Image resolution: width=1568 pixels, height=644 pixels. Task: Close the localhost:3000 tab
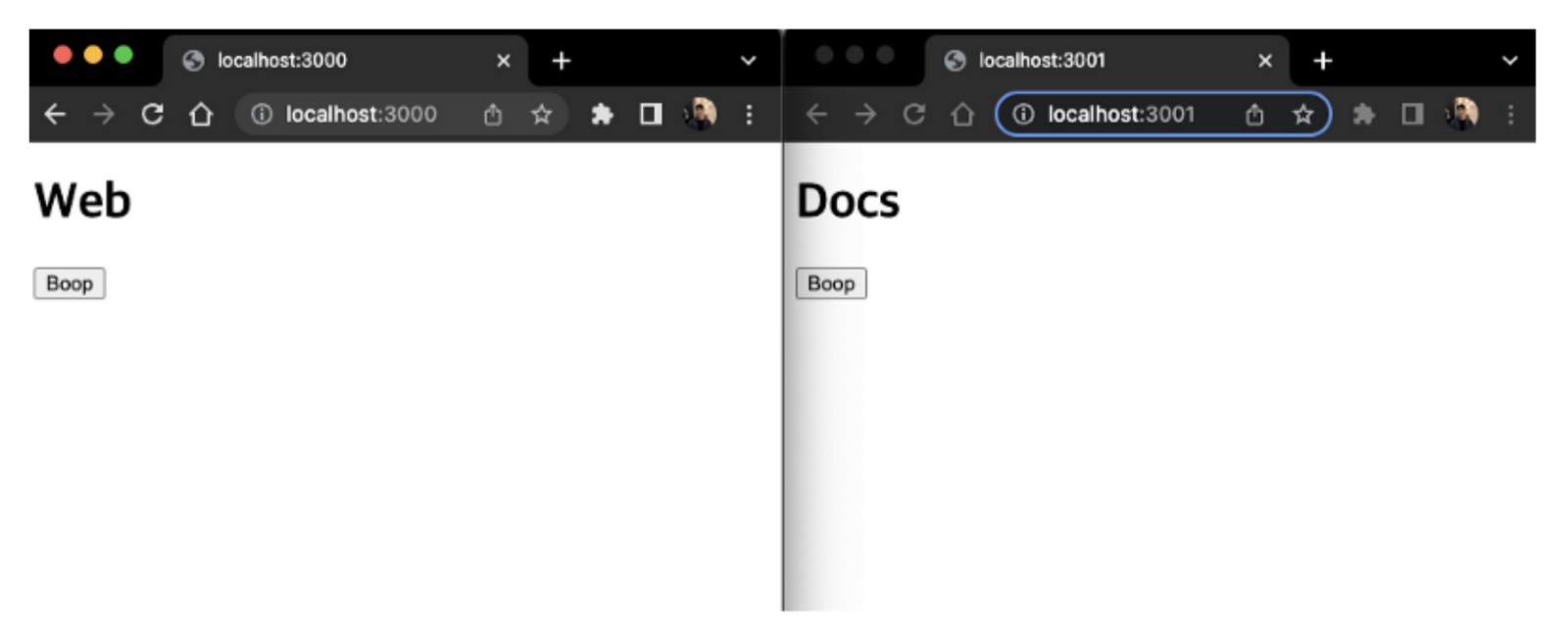click(x=503, y=61)
